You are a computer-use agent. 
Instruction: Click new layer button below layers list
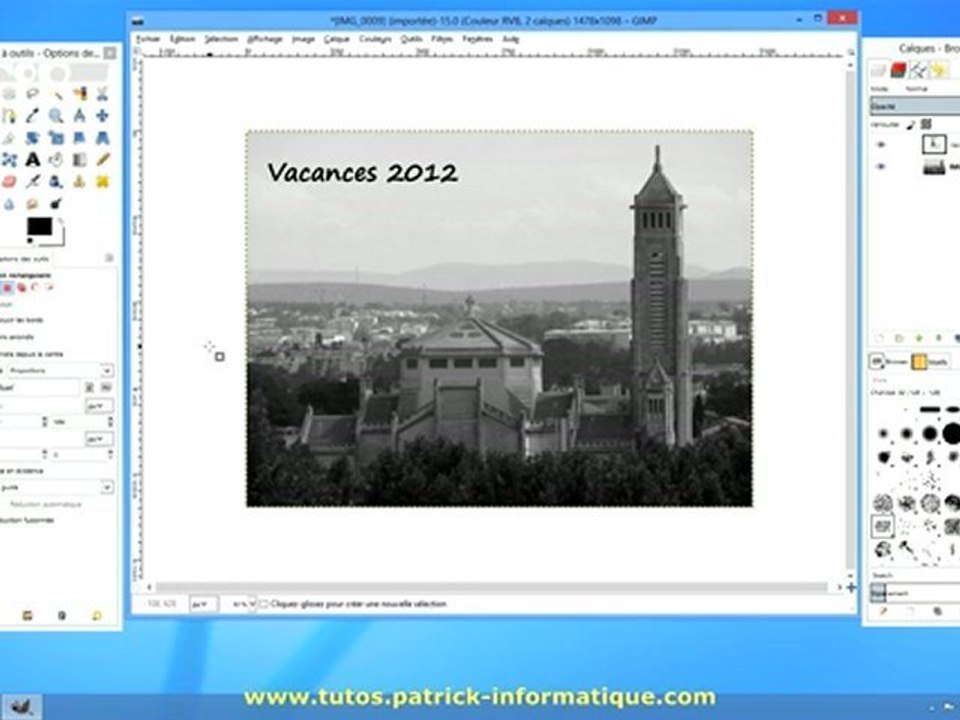[879, 338]
